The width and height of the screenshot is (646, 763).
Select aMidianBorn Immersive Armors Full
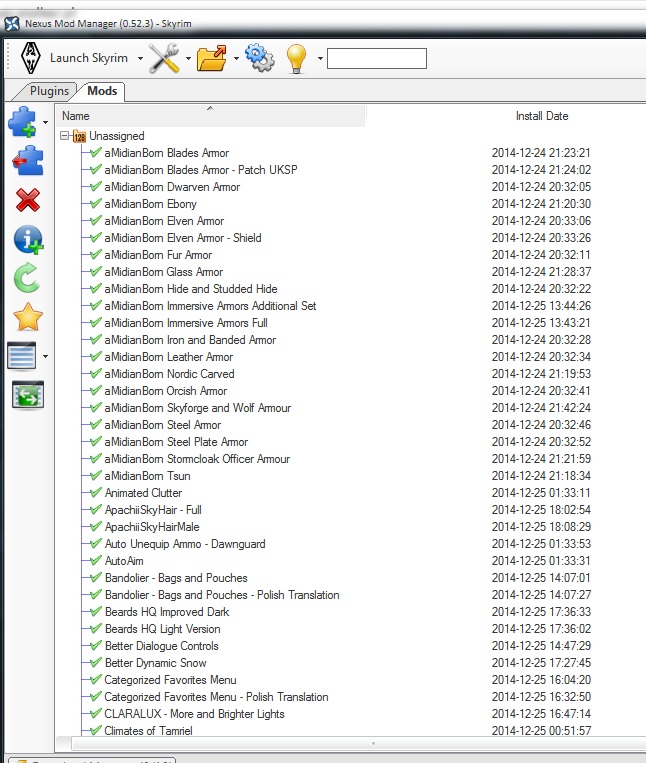click(x=186, y=323)
